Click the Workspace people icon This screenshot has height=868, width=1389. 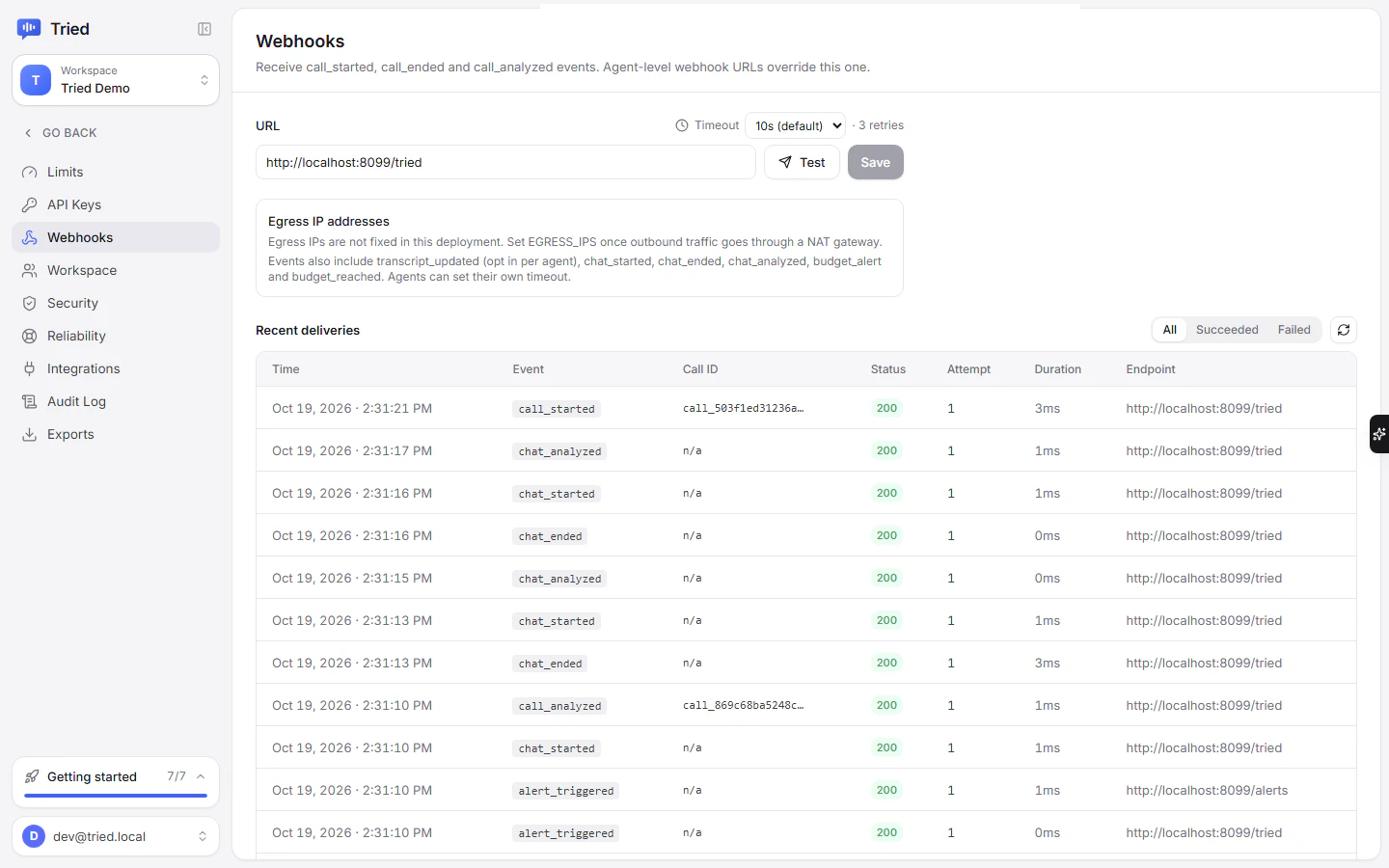click(x=30, y=270)
